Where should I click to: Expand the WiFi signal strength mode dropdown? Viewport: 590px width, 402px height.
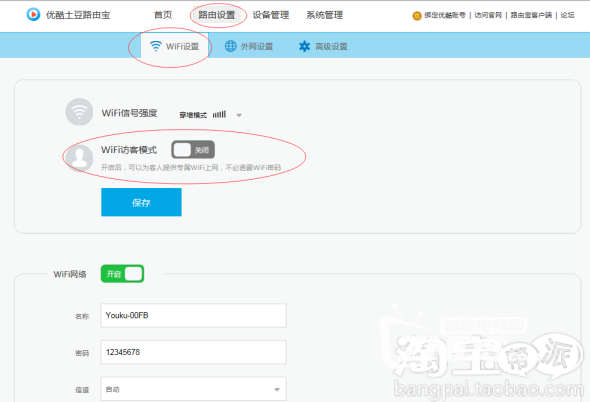(x=239, y=115)
